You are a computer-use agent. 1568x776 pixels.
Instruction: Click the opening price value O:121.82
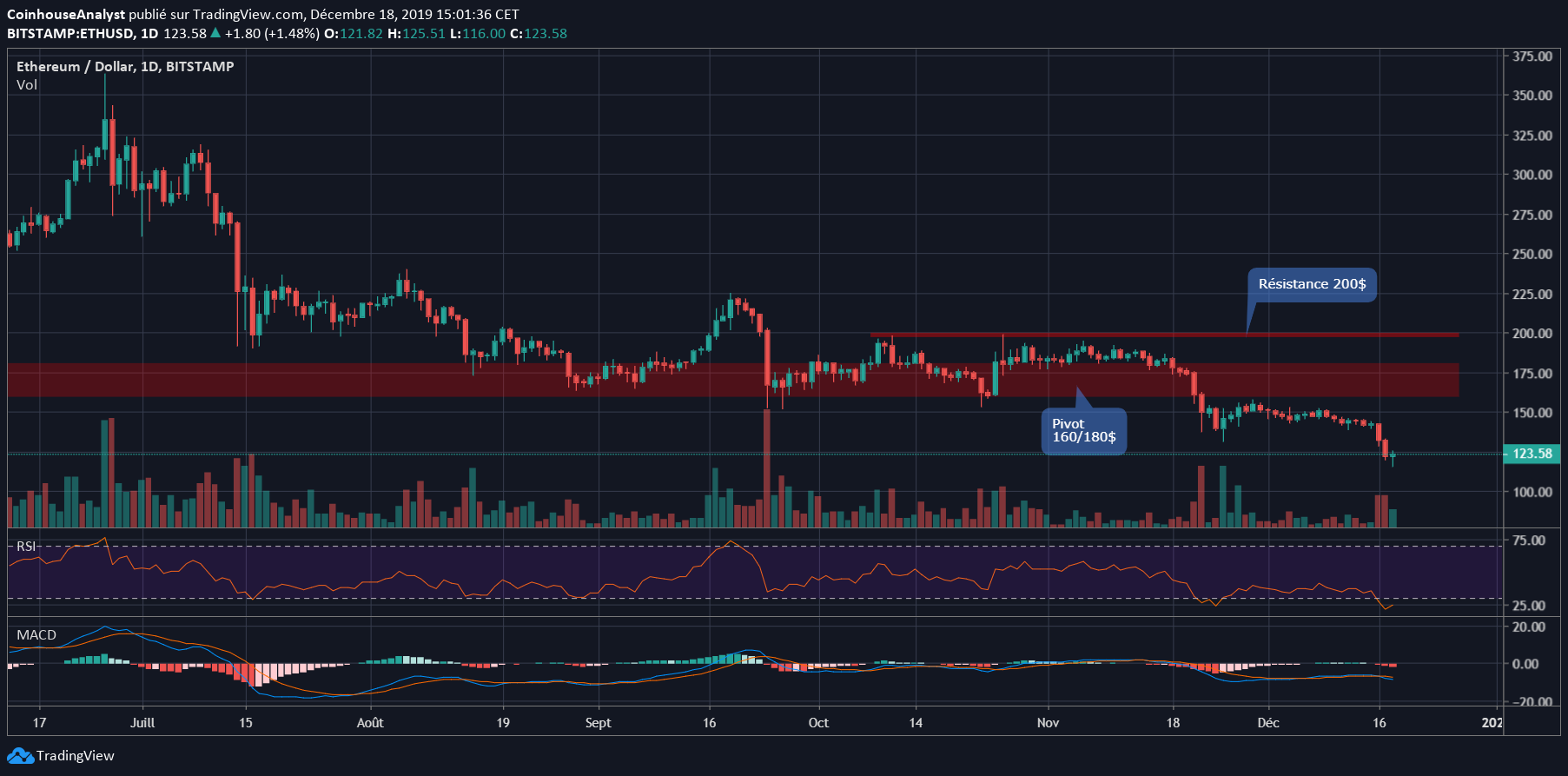pyautogui.click(x=354, y=34)
